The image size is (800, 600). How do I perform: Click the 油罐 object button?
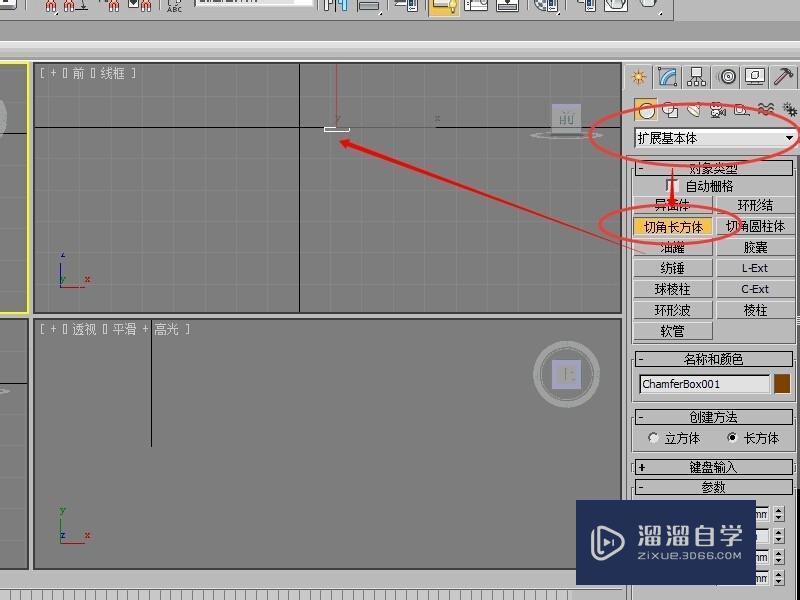click(x=672, y=247)
